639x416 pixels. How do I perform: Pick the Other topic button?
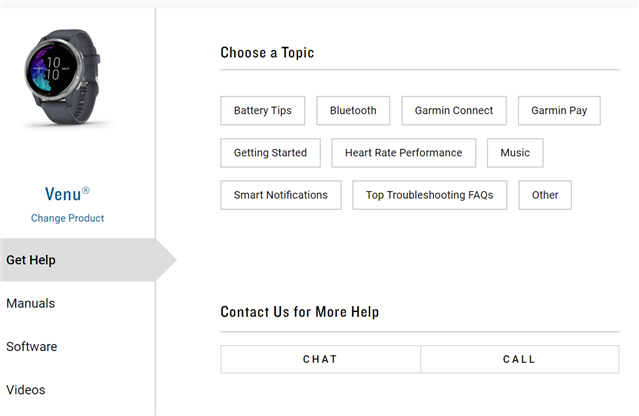pyautogui.click(x=545, y=195)
